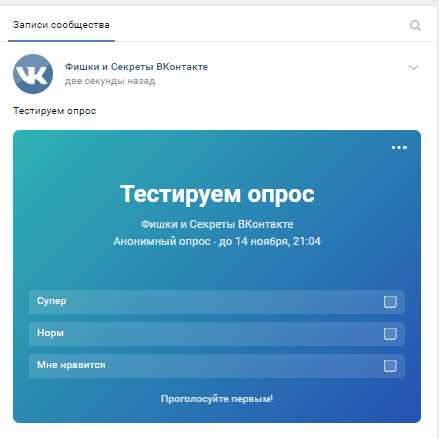Click the Анонимный опрос deadline line
The image size is (439, 439).
(x=217, y=241)
